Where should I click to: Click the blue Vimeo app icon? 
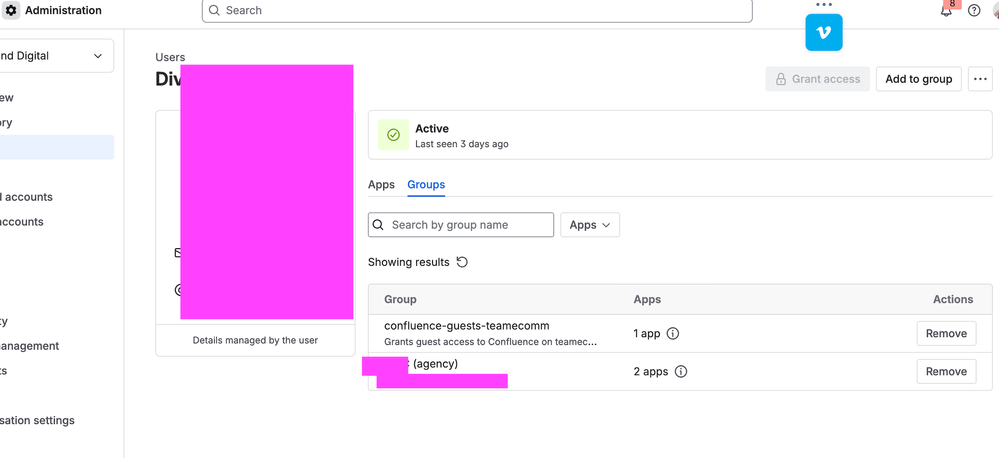click(x=824, y=32)
